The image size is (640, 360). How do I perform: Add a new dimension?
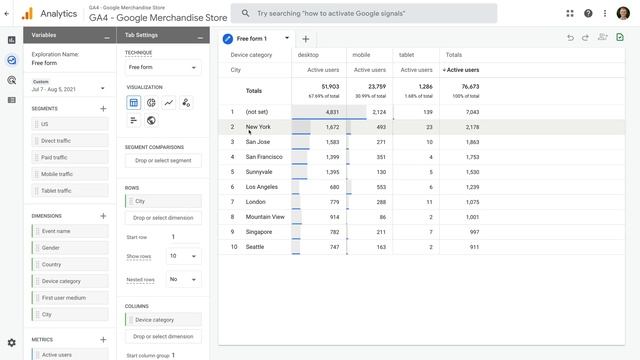[x=103, y=216]
